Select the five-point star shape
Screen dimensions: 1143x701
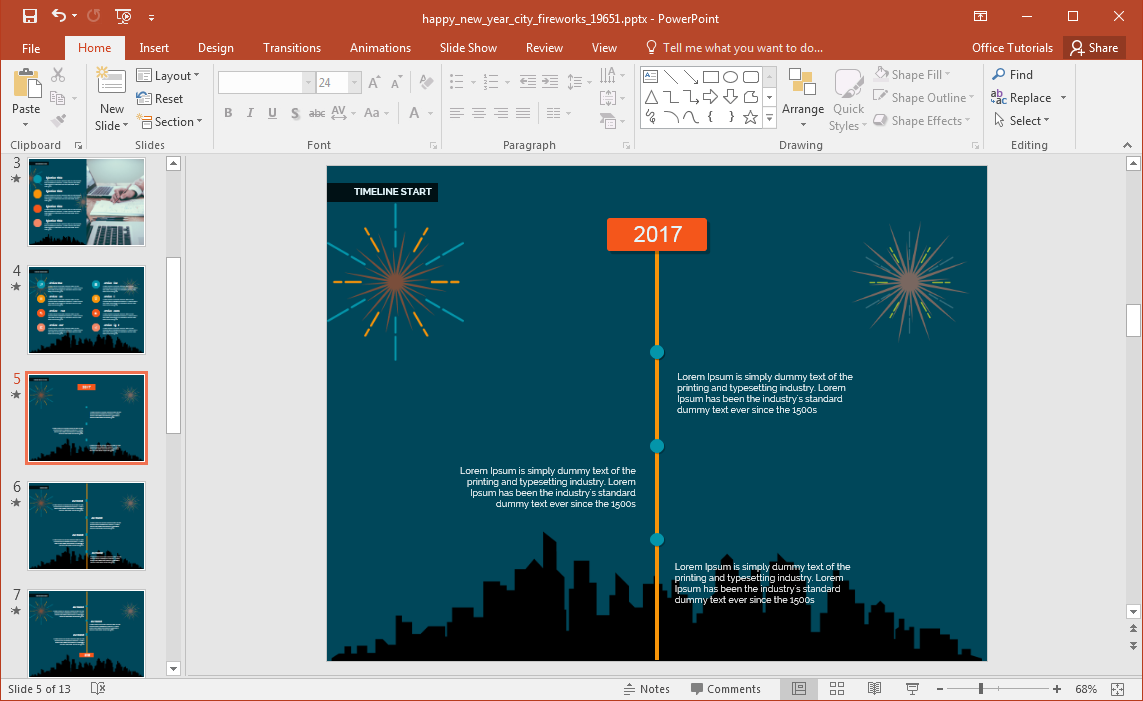point(750,117)
